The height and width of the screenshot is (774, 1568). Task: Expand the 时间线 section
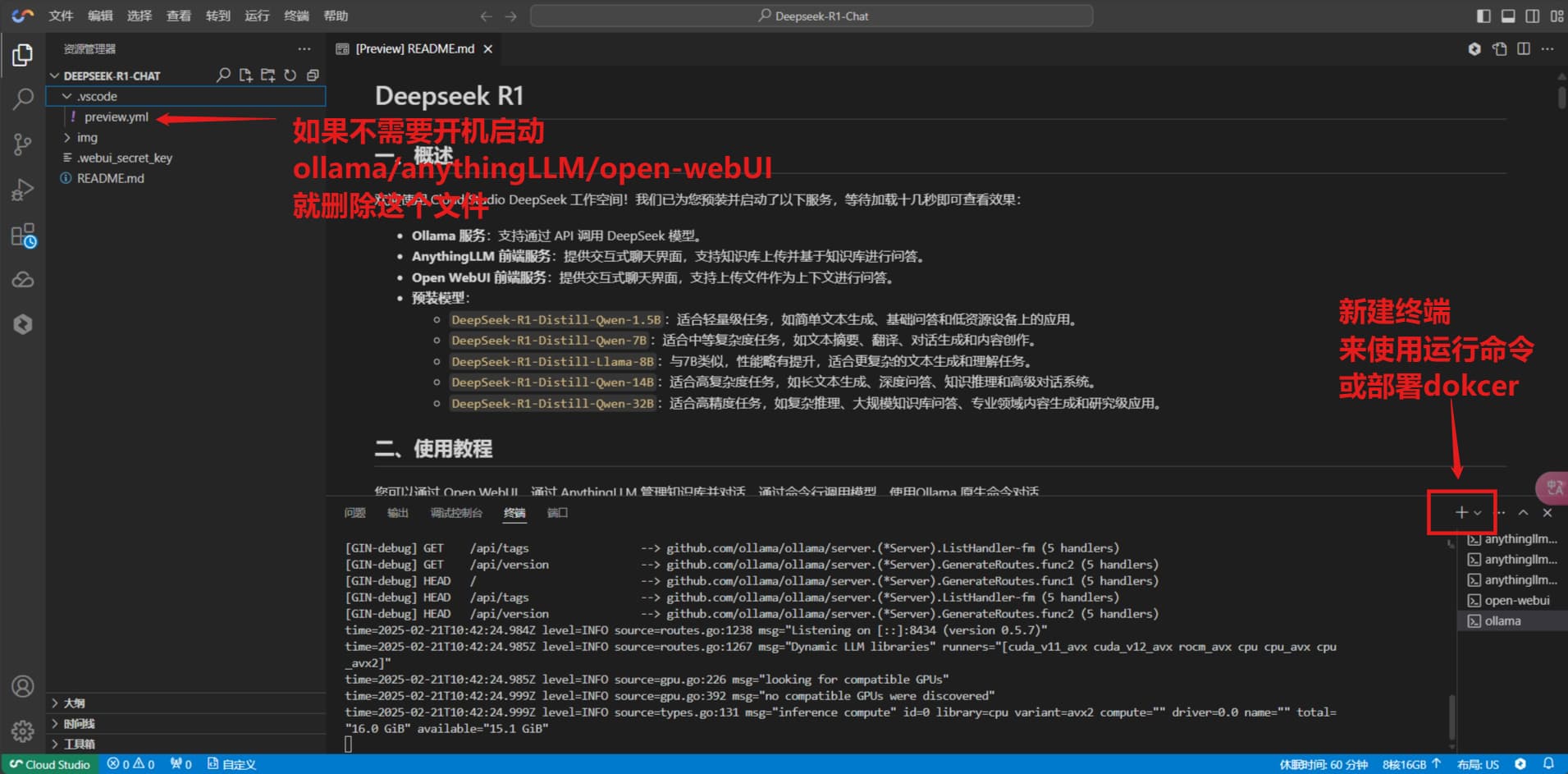(185, 723)
